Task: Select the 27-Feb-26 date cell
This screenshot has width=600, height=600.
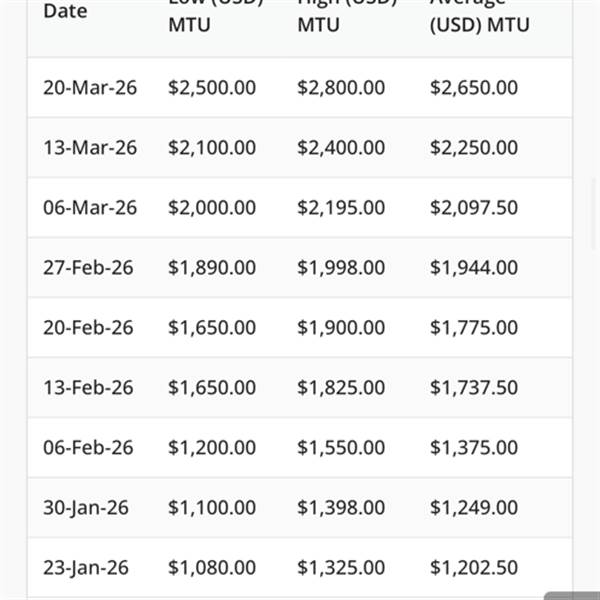Action: pos(88,268)
